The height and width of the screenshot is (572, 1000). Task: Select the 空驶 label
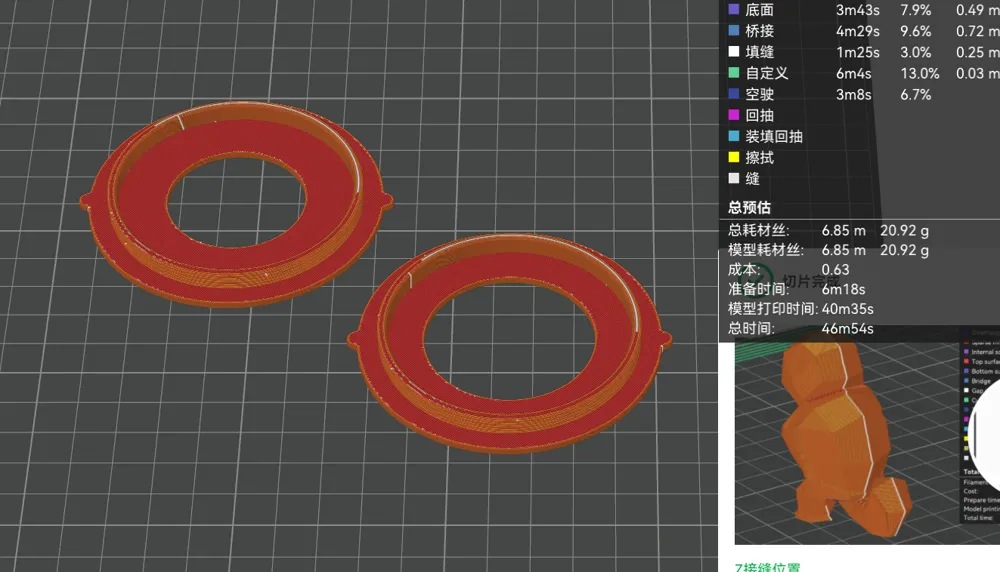click(x=760, y=94)
